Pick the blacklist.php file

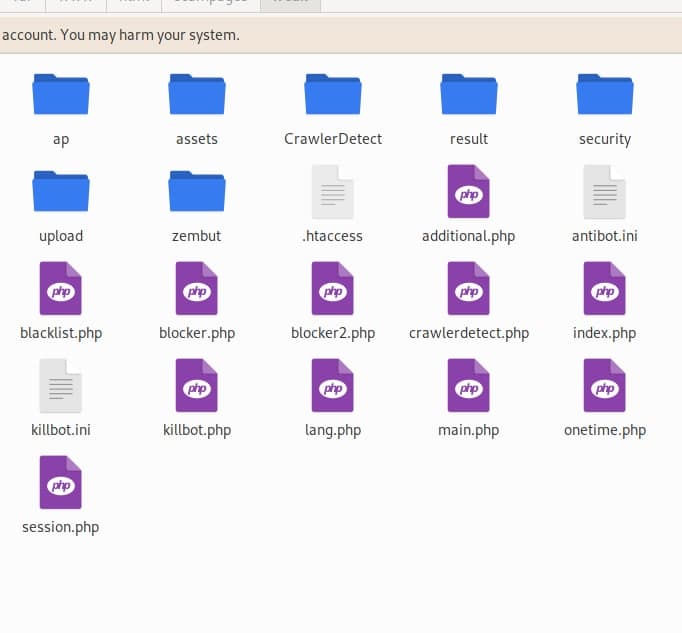61,289
